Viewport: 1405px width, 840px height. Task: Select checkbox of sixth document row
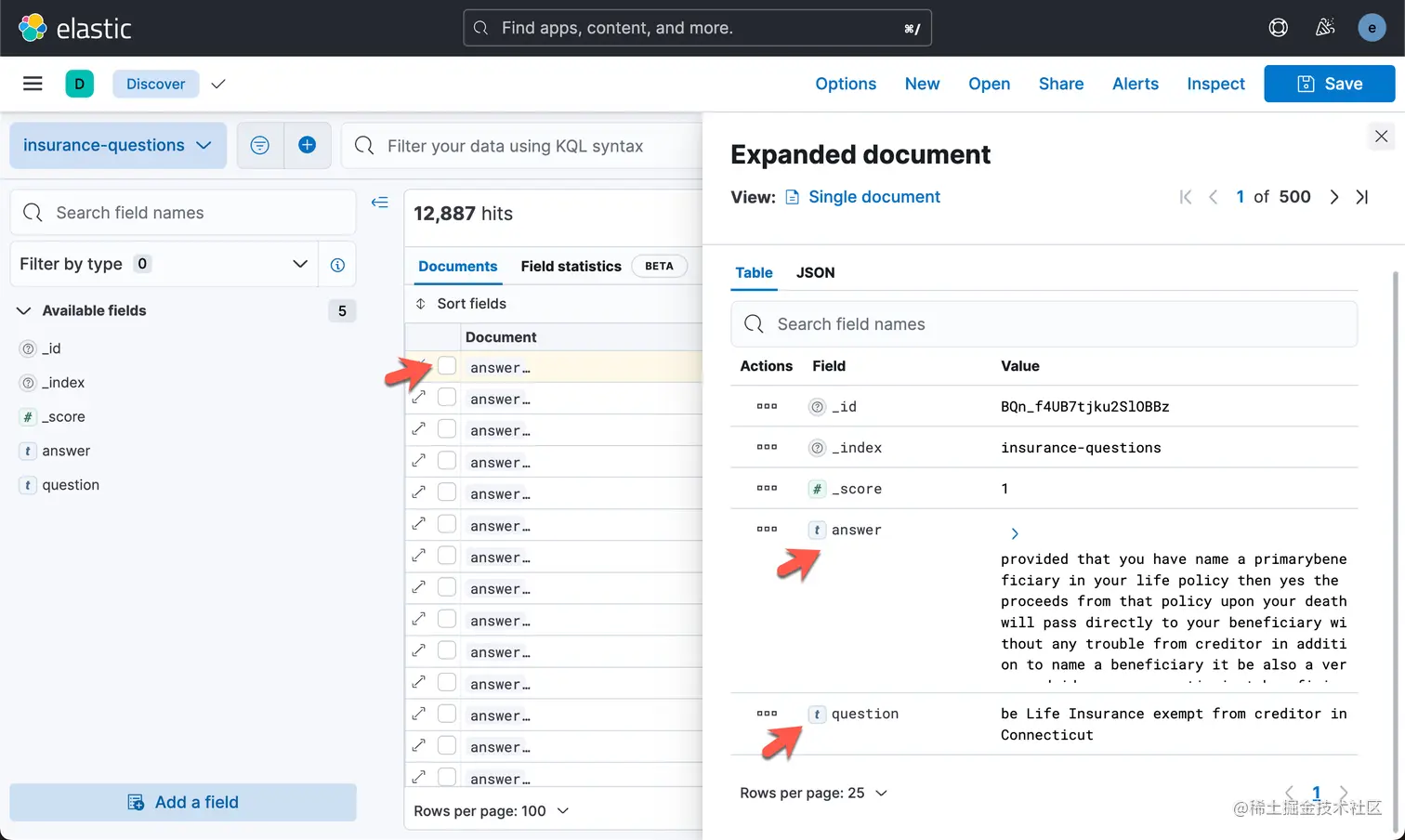[x=447, y=524]
